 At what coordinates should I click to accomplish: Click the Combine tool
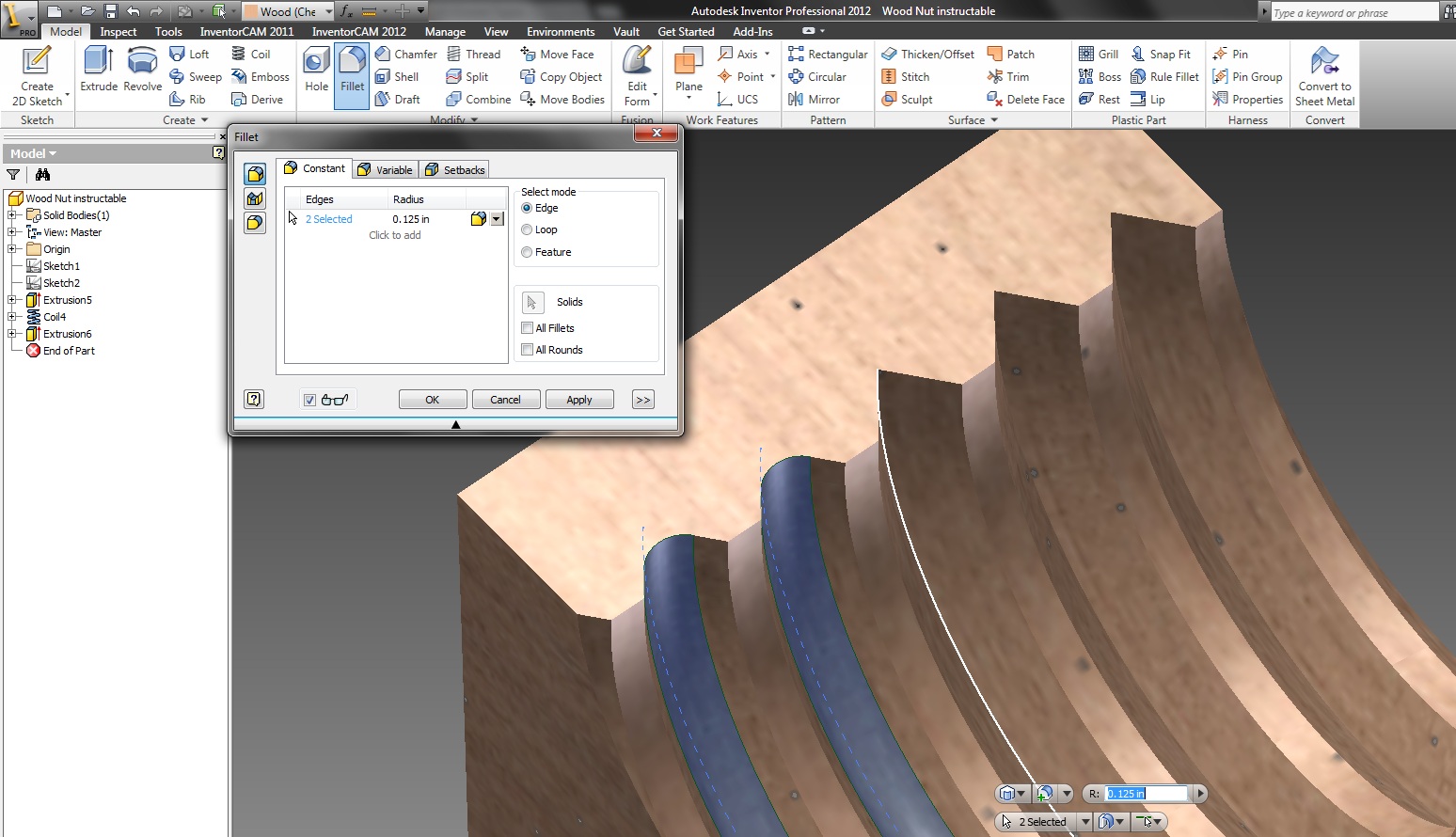[479, 100]
